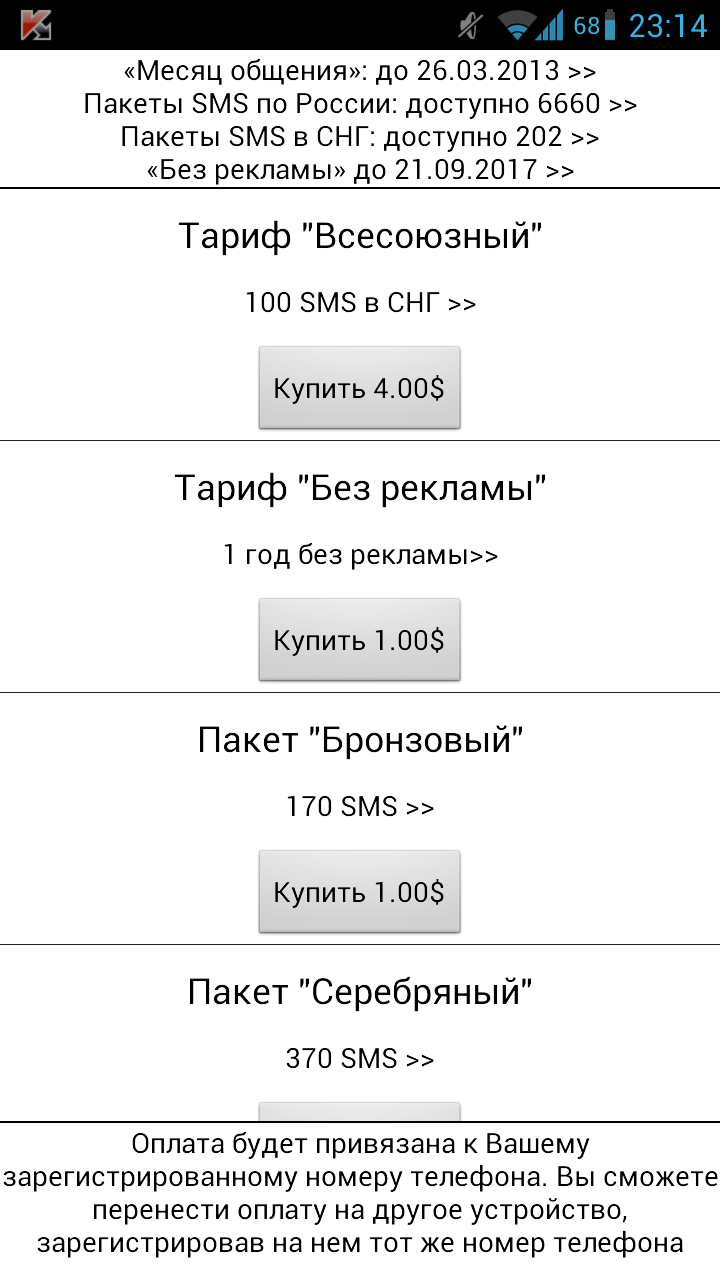Expand 370 SMS >> details
The width and height of the screenshot is (720, 1280).
click(x=360, y=1059)
